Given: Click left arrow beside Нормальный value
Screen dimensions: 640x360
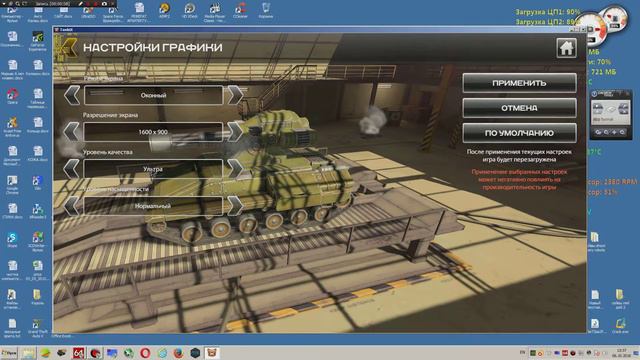Looking at the screenshot, I should pyautogui.click(x=72, y=206).
